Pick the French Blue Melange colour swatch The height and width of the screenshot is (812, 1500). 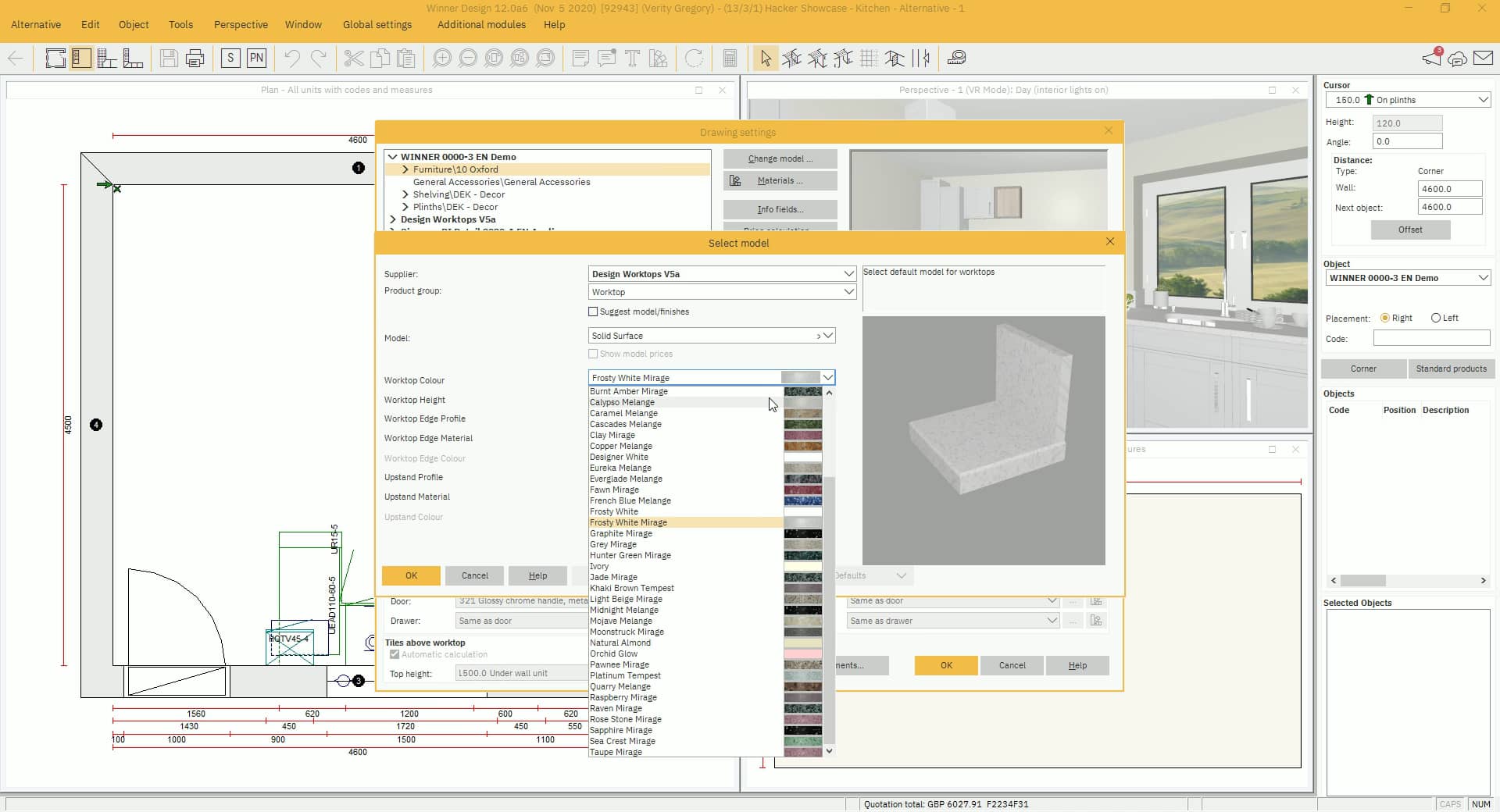tap(802, 500)
